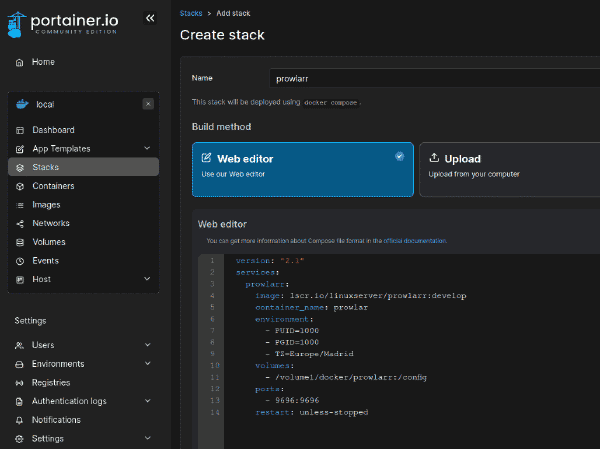Click the /volume1/docker/prowlarr volume line
This screenshot has width=600, height=449.
click(346, 377)
